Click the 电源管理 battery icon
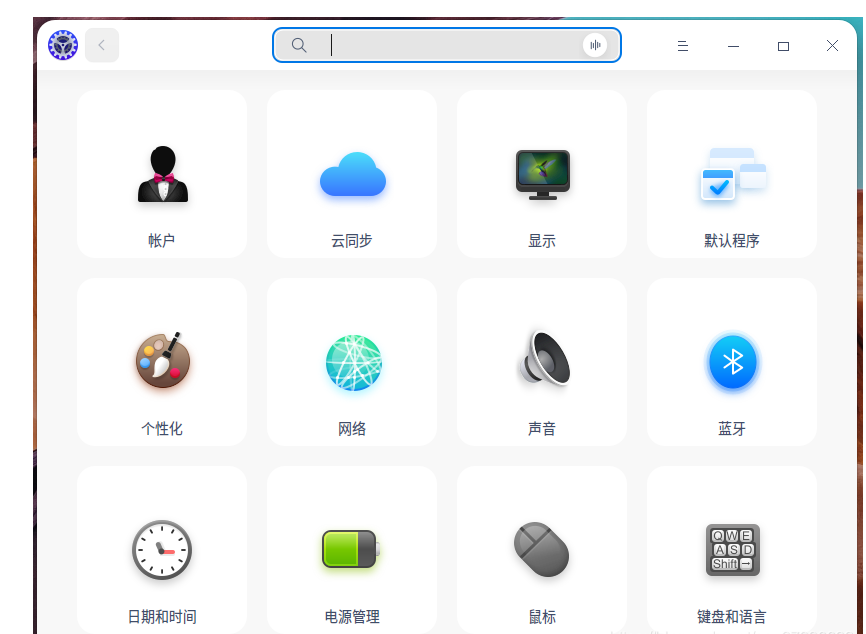This screenshot has width=866, height=634. coord(350,549)
